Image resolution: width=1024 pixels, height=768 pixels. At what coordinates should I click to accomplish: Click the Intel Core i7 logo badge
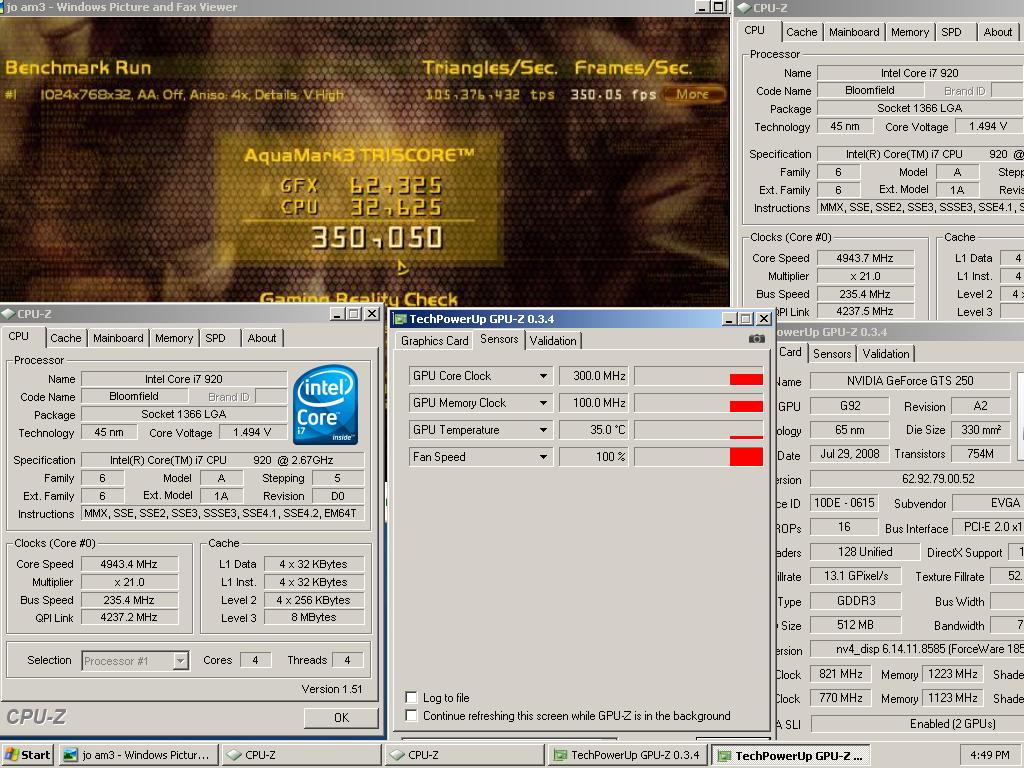(325, 405)
